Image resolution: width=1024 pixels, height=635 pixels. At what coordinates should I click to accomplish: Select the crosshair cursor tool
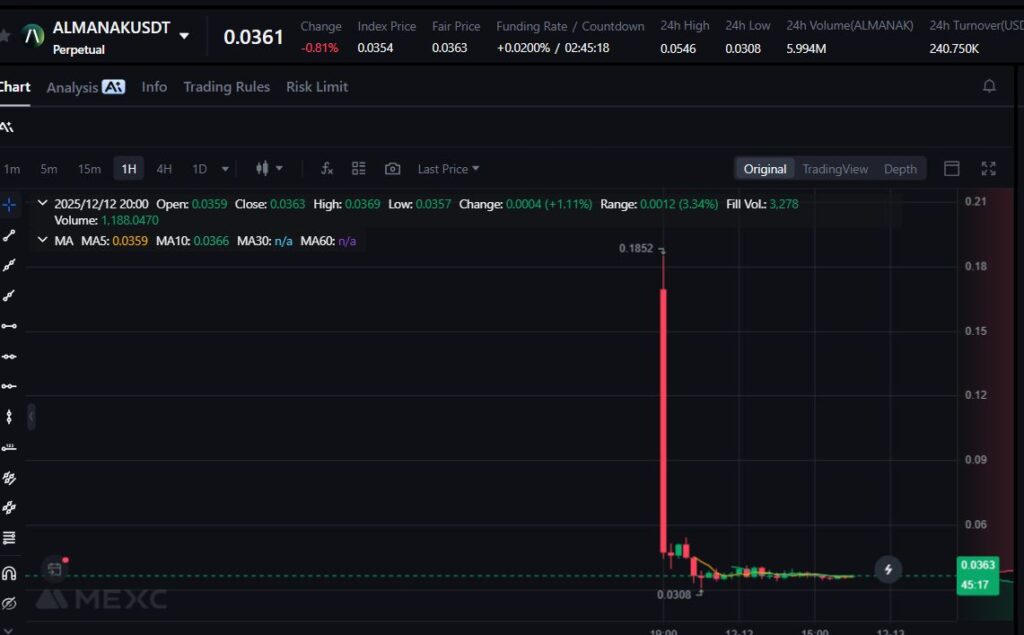10,205
